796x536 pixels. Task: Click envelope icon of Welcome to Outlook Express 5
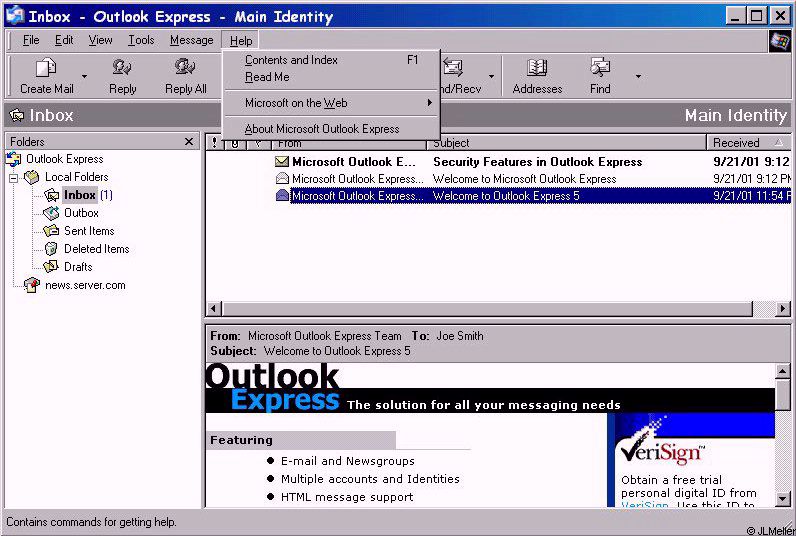tap(282, 195)
